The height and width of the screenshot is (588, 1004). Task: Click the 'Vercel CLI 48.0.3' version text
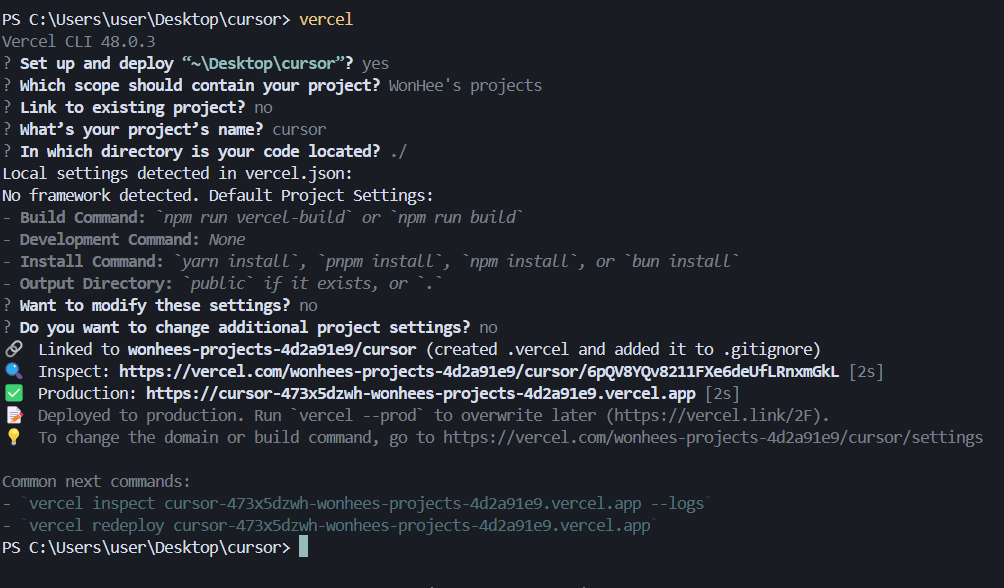(x=78, y=41)
